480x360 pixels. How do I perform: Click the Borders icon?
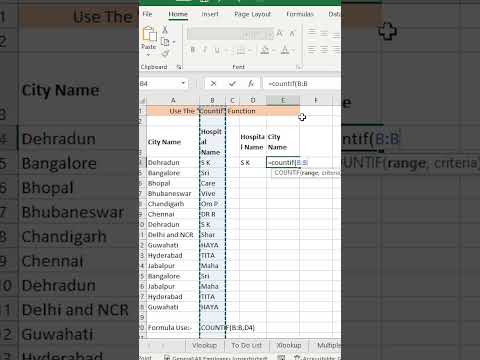tap(241, 51)
